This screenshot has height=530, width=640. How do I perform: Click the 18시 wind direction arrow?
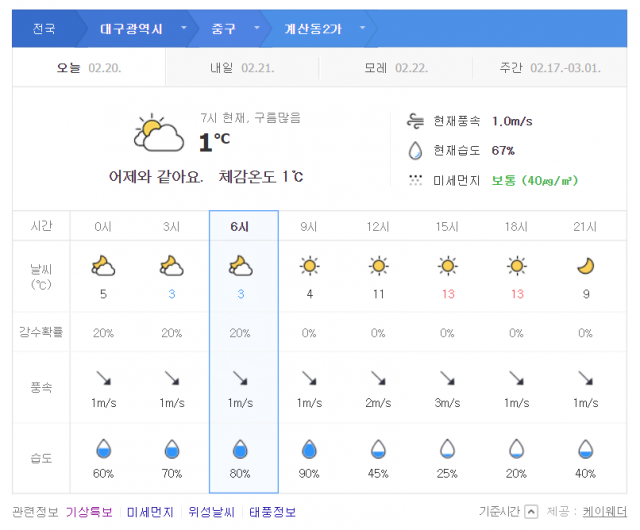517,378
